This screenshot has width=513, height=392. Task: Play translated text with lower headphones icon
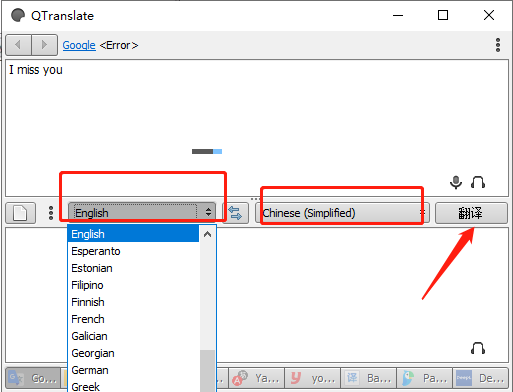coord(478,348)
